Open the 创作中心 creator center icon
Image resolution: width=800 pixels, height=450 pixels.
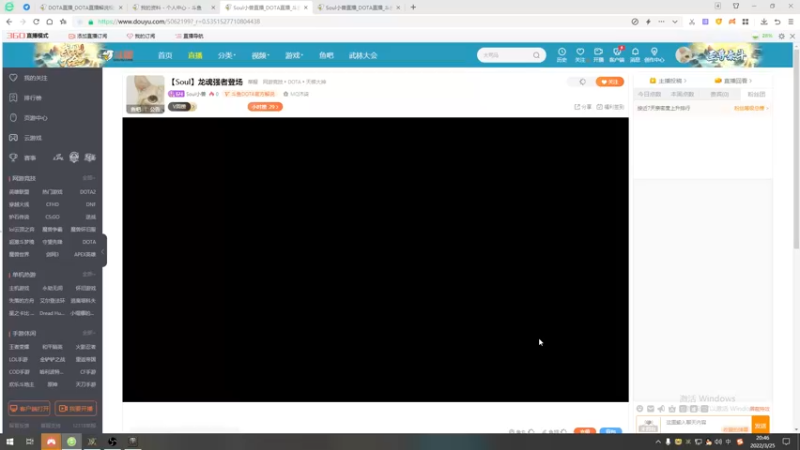point(654,52)
